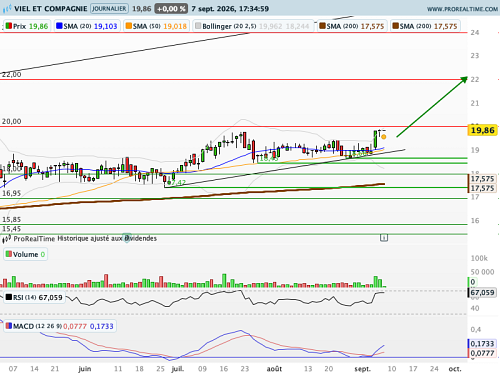This screenshot has width=500, height=375.
Task: Click the 24 price axis label
Action: pyautogui.click(x=475, y=33)
